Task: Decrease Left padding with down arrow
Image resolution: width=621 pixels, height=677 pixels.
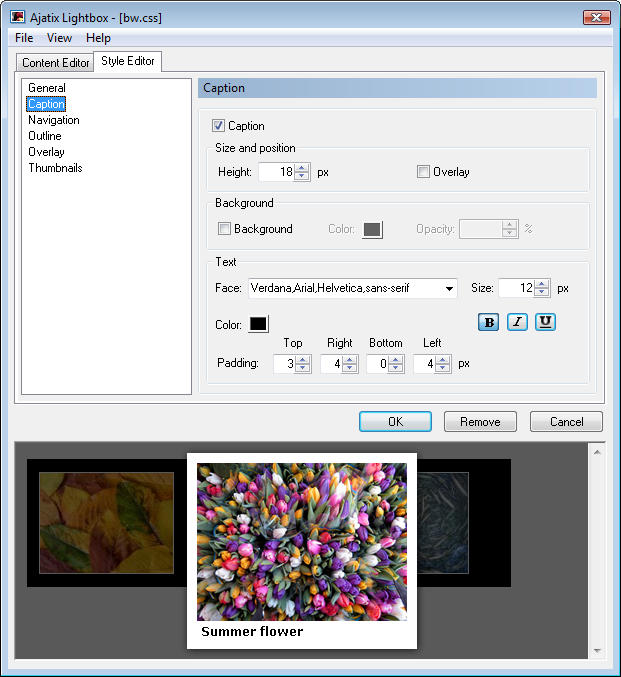Action: pyautogui.click(x=443, y=368)
